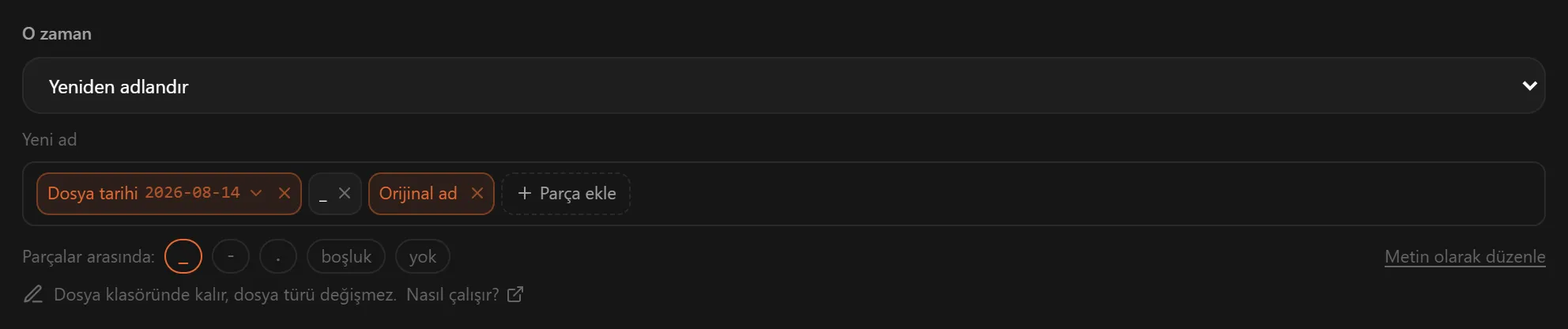Click Parça ekle to add part
Image resolution: width=1568 pixels, height=329 pixels.
coord(566,194)
